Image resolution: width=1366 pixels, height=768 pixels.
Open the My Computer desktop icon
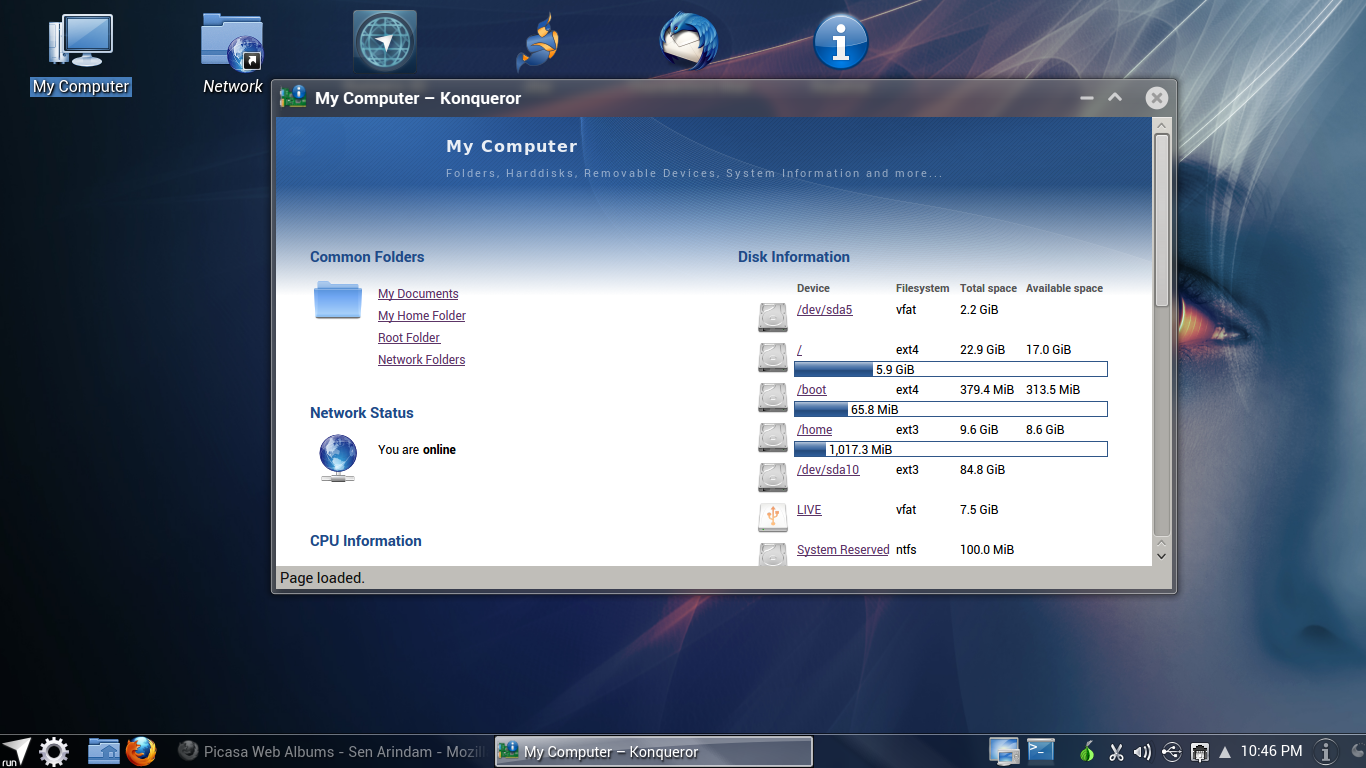click(80, 40)
